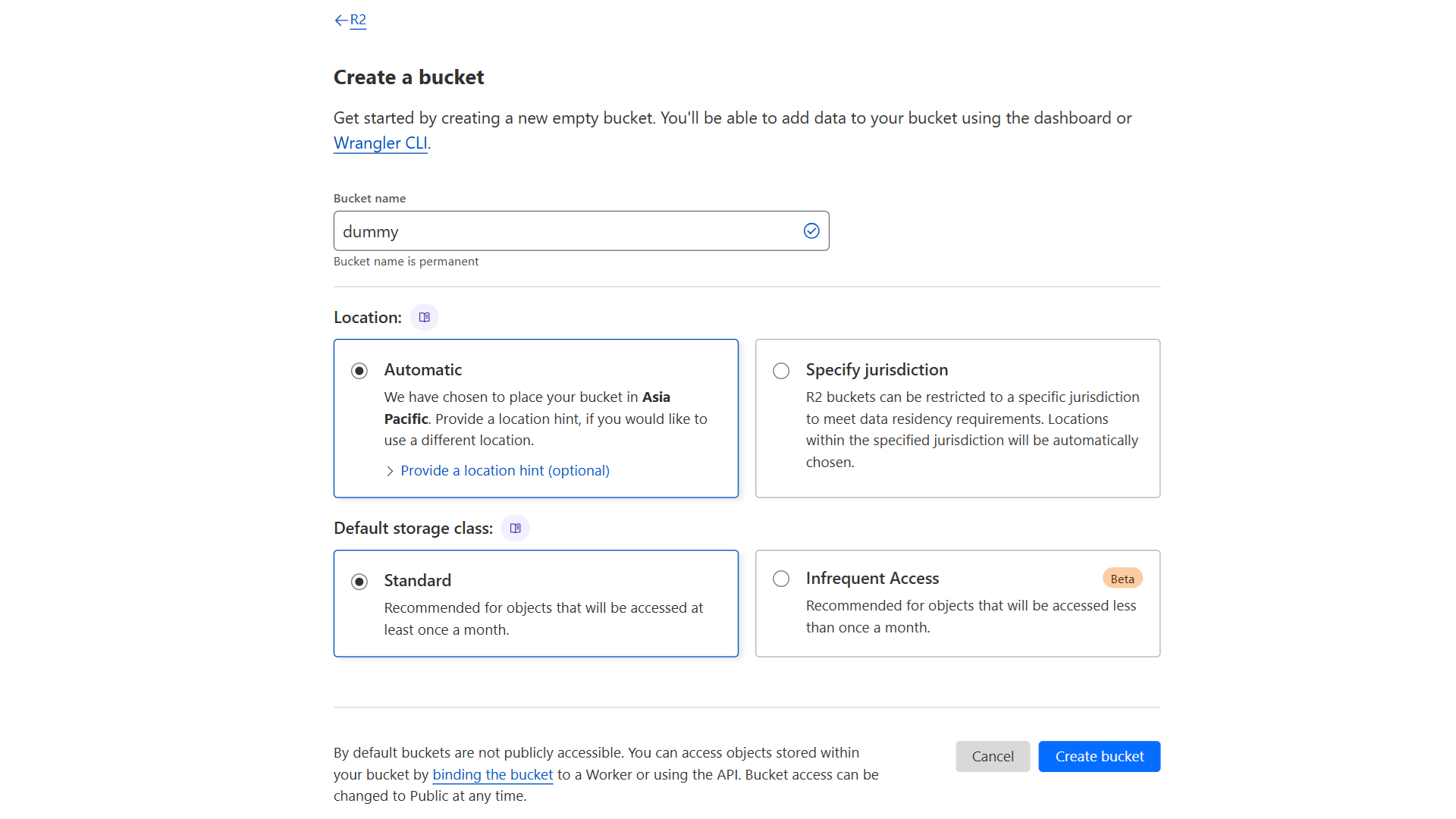
Task: Go back via the R2 breadcrumb link
Action: tap(358, 20)
